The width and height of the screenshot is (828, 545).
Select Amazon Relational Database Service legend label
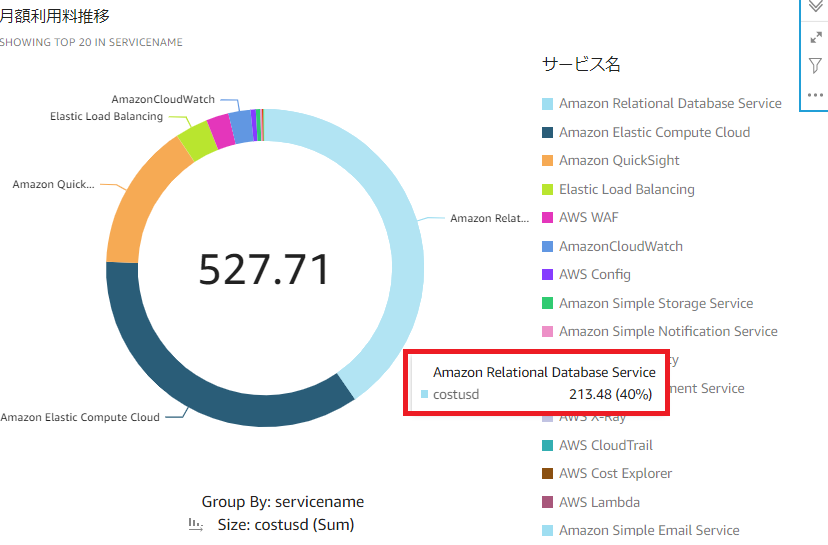pyautogui.click(x=670, y=104)
